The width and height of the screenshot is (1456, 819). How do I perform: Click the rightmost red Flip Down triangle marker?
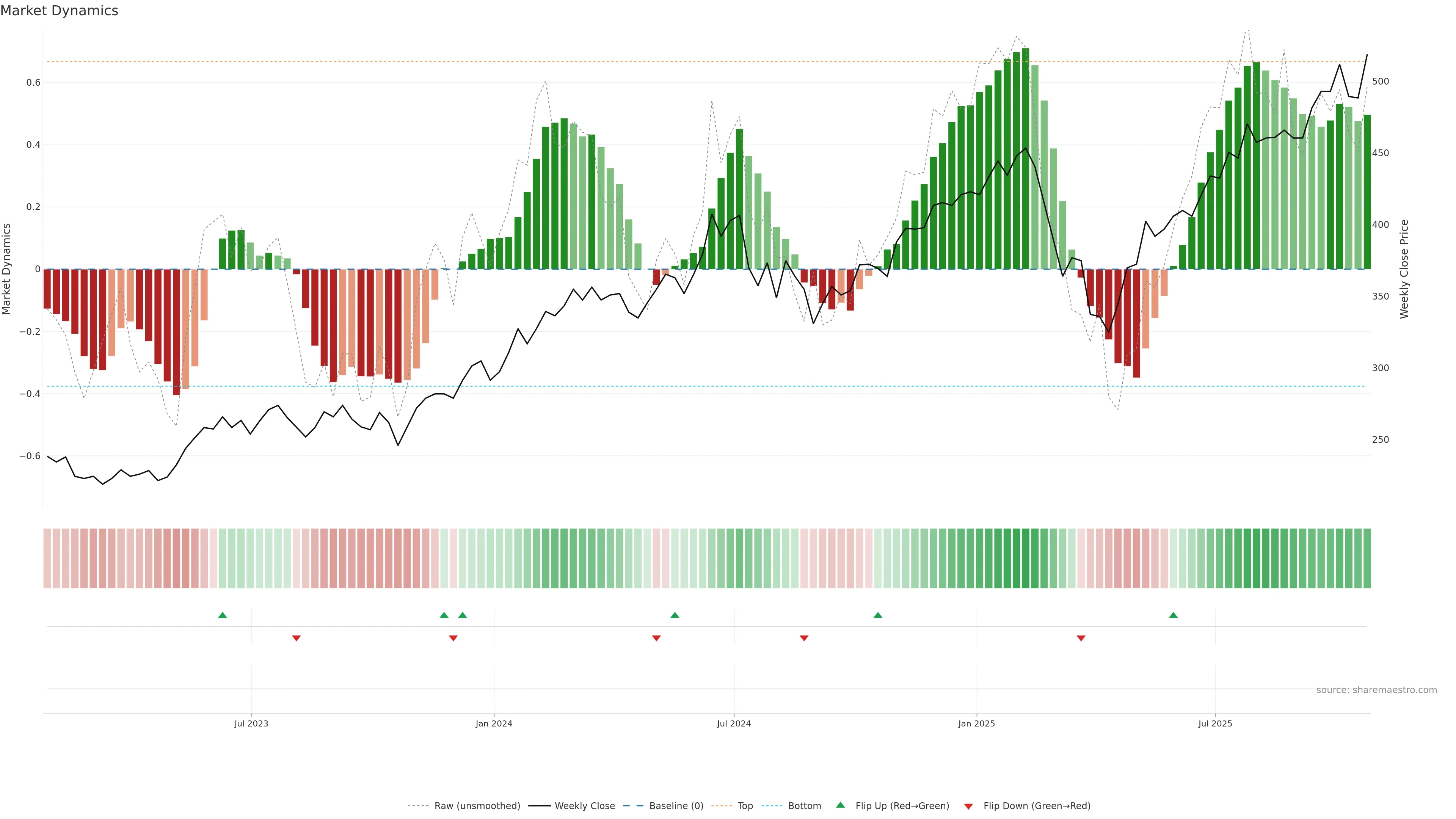tap(1081, 638)
